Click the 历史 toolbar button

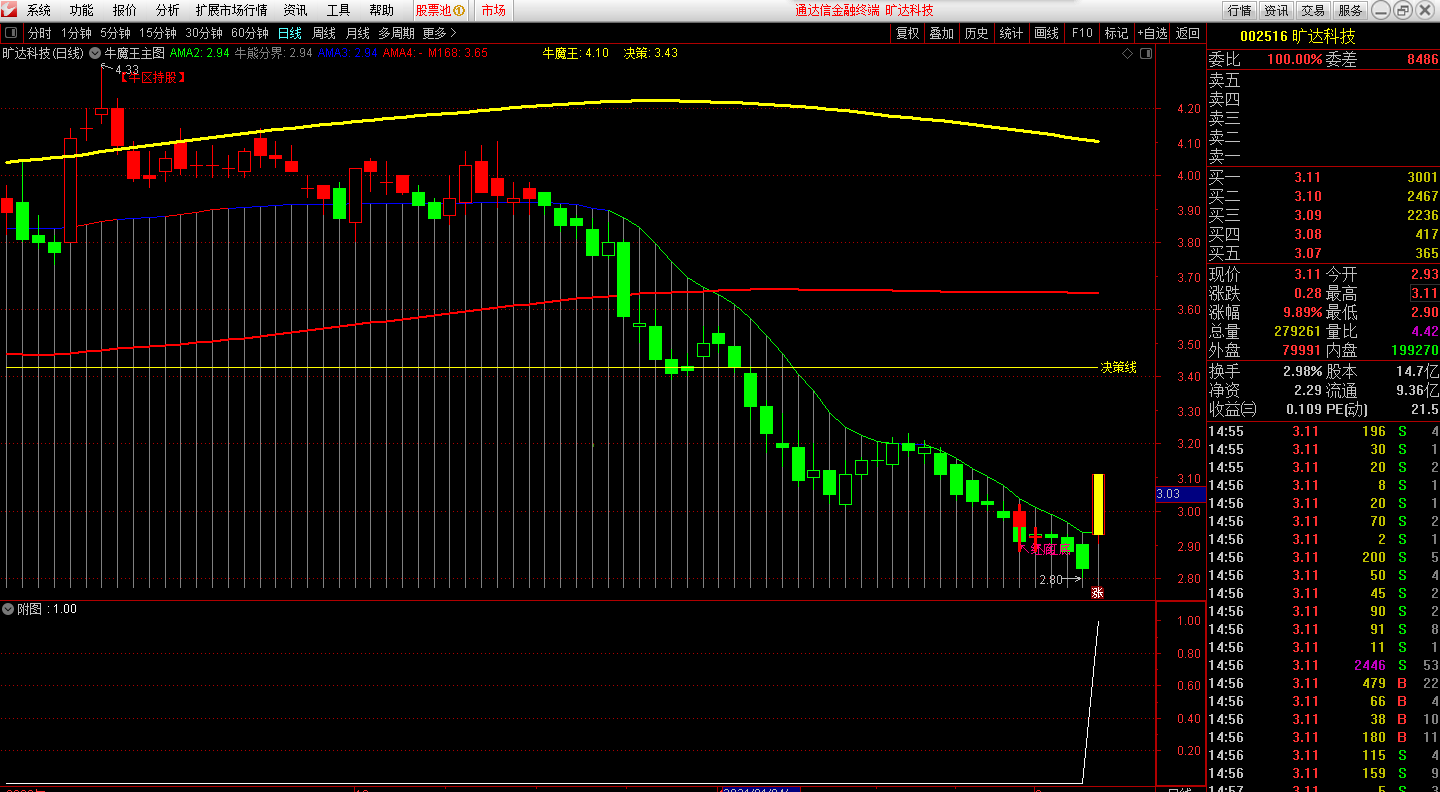tap(976, 33)
